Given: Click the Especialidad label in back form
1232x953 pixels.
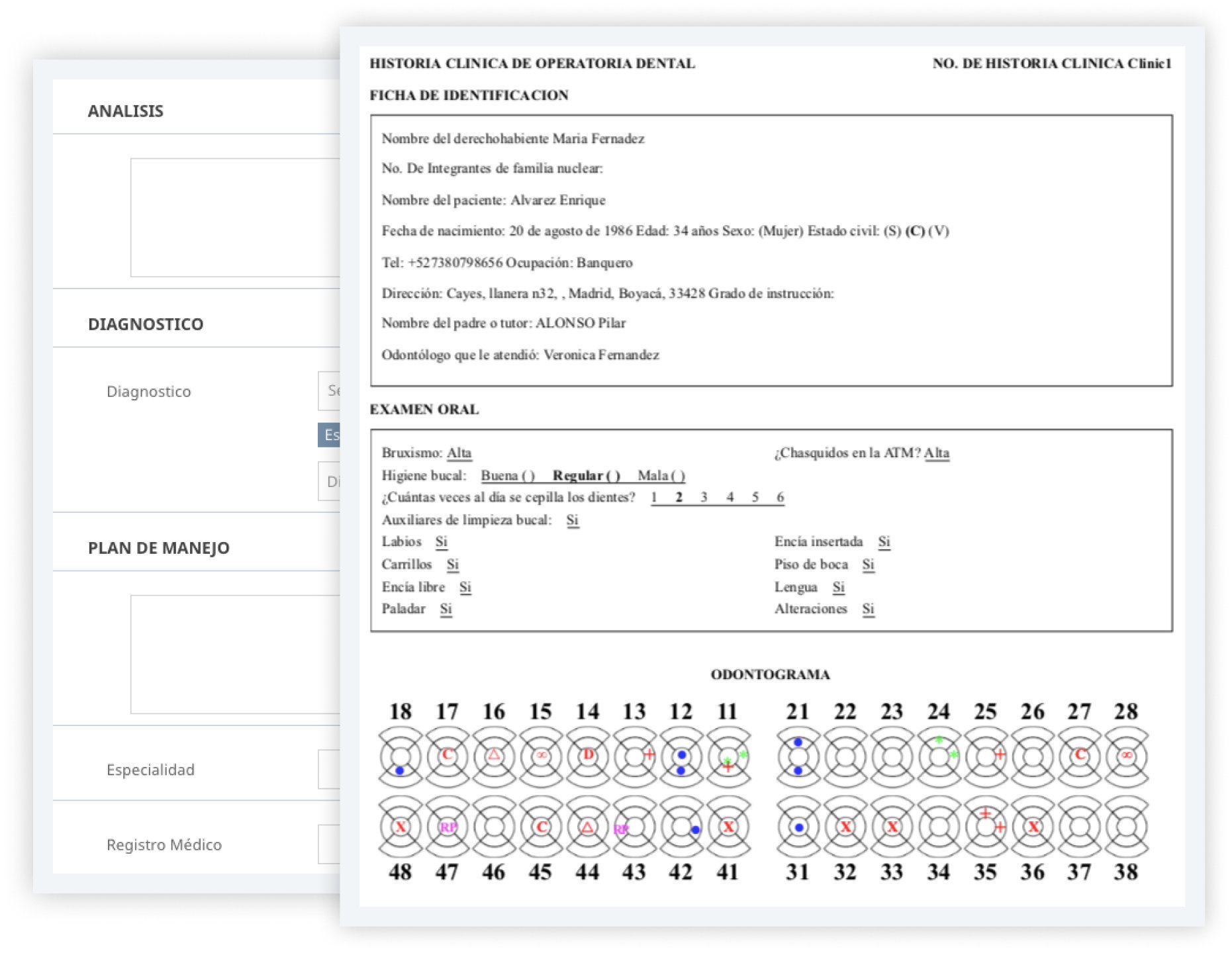Looking at the screenshot, I should (x=150, y=770).
